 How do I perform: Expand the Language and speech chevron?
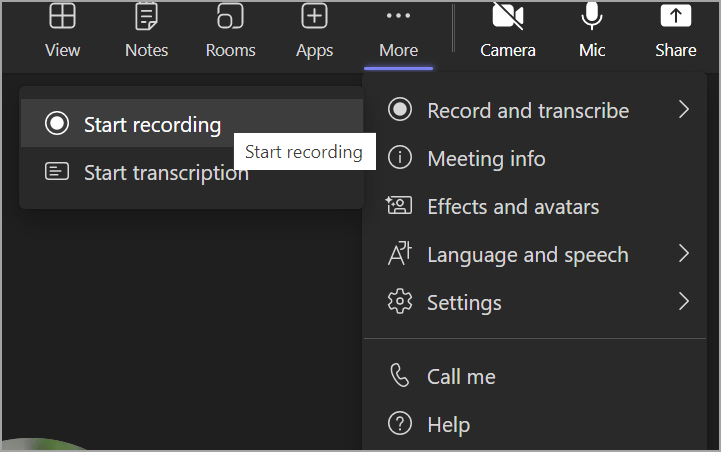click(684, 254)
